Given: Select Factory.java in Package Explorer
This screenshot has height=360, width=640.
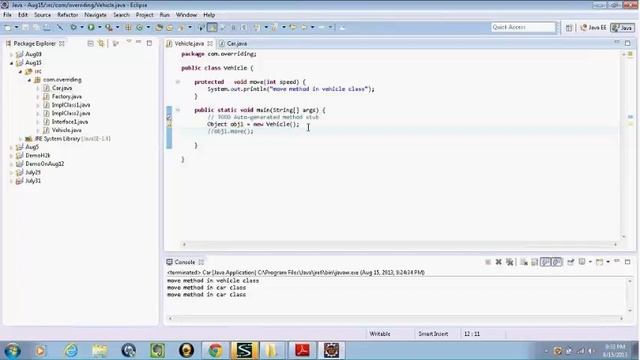Looking at the screenshot, I should (x=67, y=97).
